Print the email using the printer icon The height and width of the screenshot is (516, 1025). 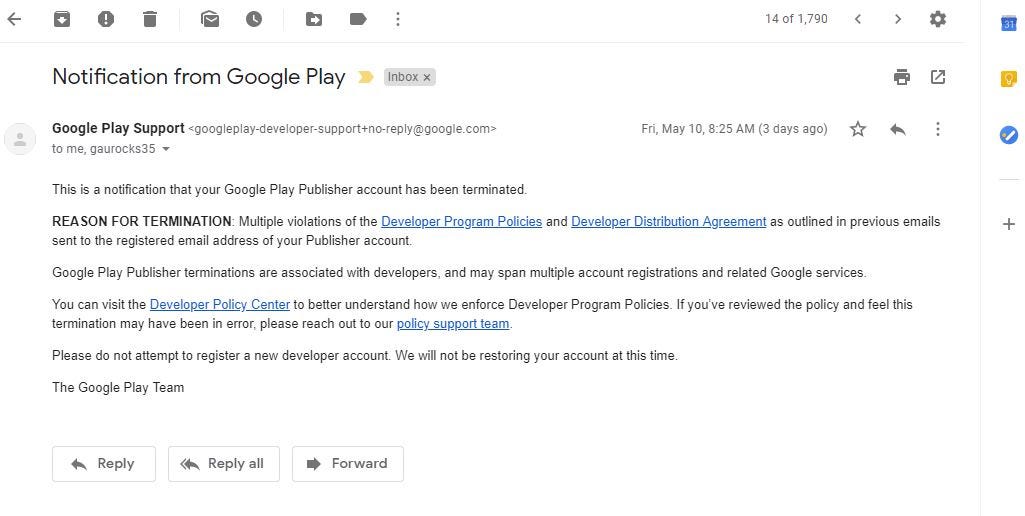click(x=902, y=77)
